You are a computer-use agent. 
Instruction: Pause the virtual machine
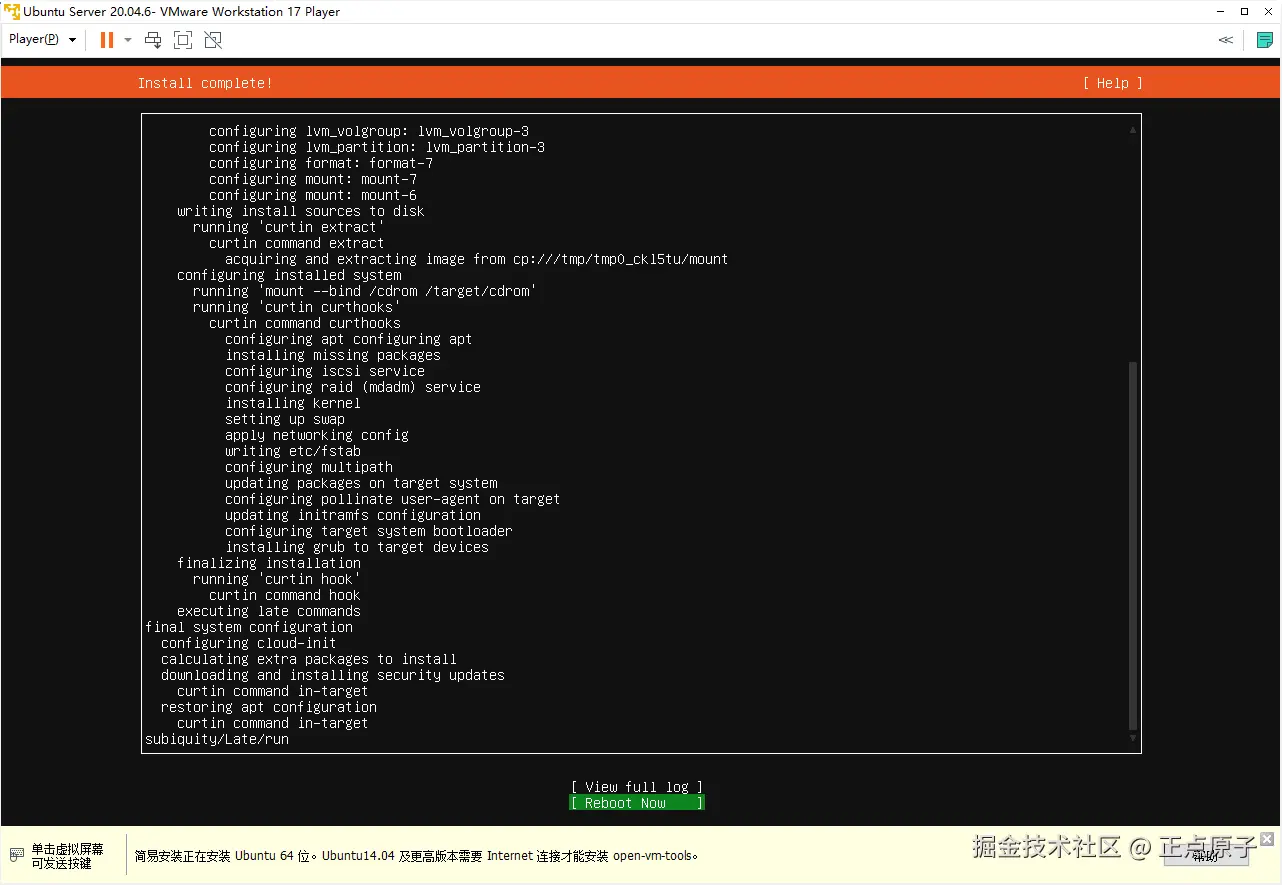[106, 40]
